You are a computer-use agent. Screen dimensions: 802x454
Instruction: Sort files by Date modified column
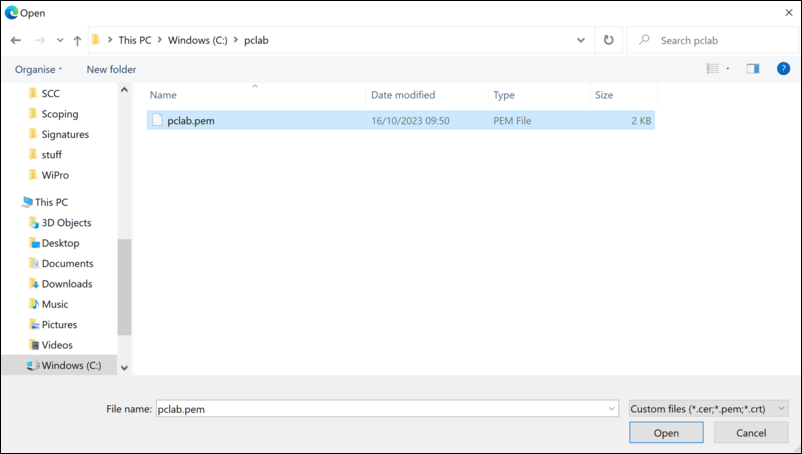[x=403, y=95]
